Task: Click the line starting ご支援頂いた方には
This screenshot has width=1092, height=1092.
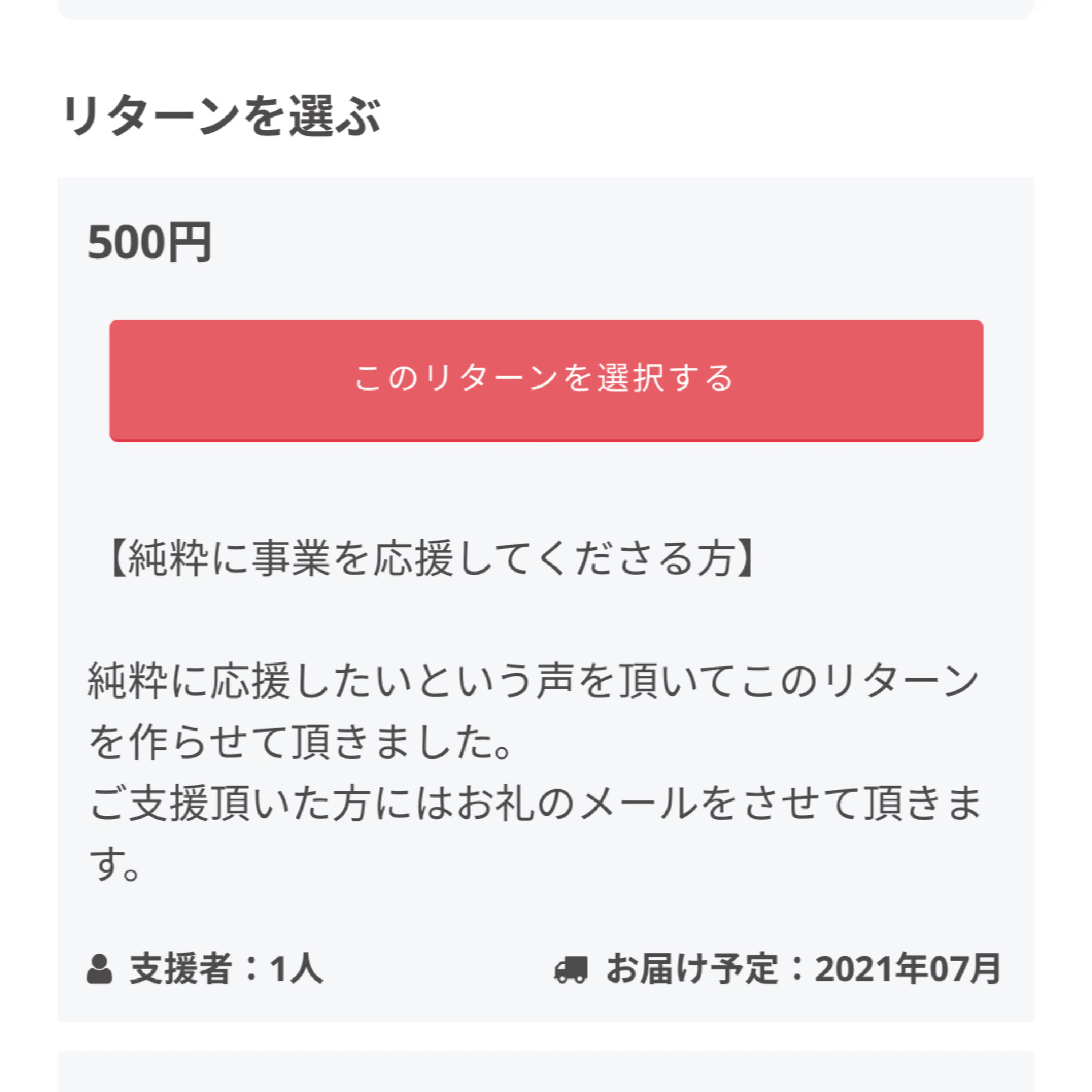Action: pyautogui.click(x=535, y=803)
